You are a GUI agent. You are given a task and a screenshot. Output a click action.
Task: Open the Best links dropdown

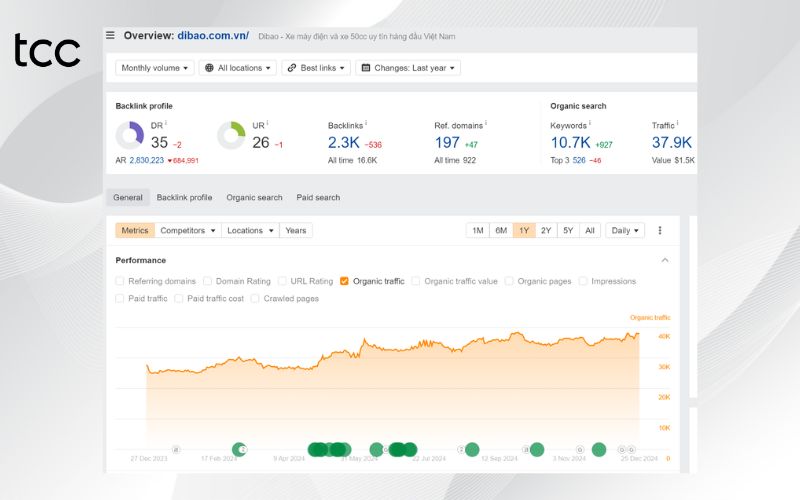pos(316,68)
